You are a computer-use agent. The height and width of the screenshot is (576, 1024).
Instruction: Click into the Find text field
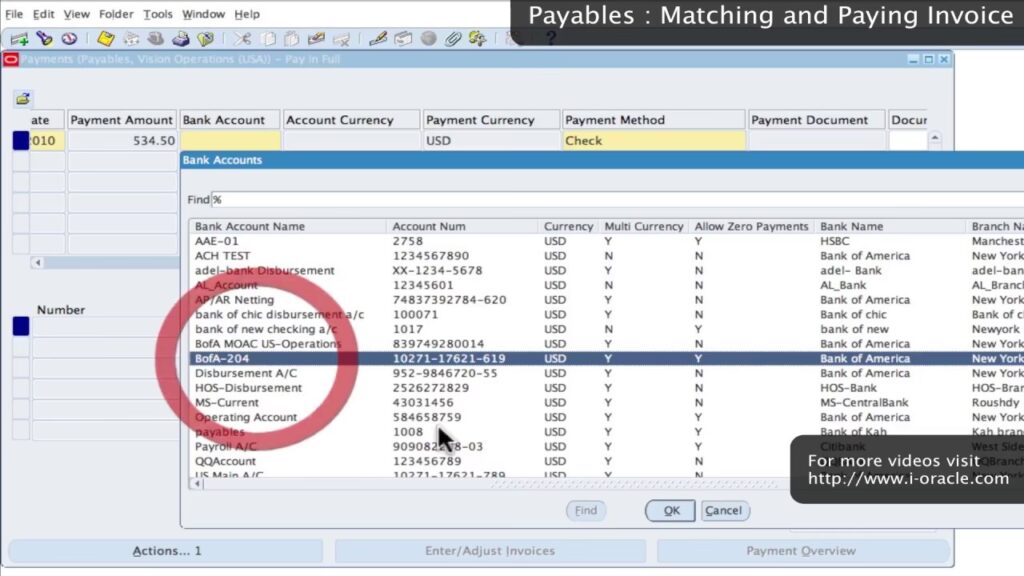tap(600, 200)
